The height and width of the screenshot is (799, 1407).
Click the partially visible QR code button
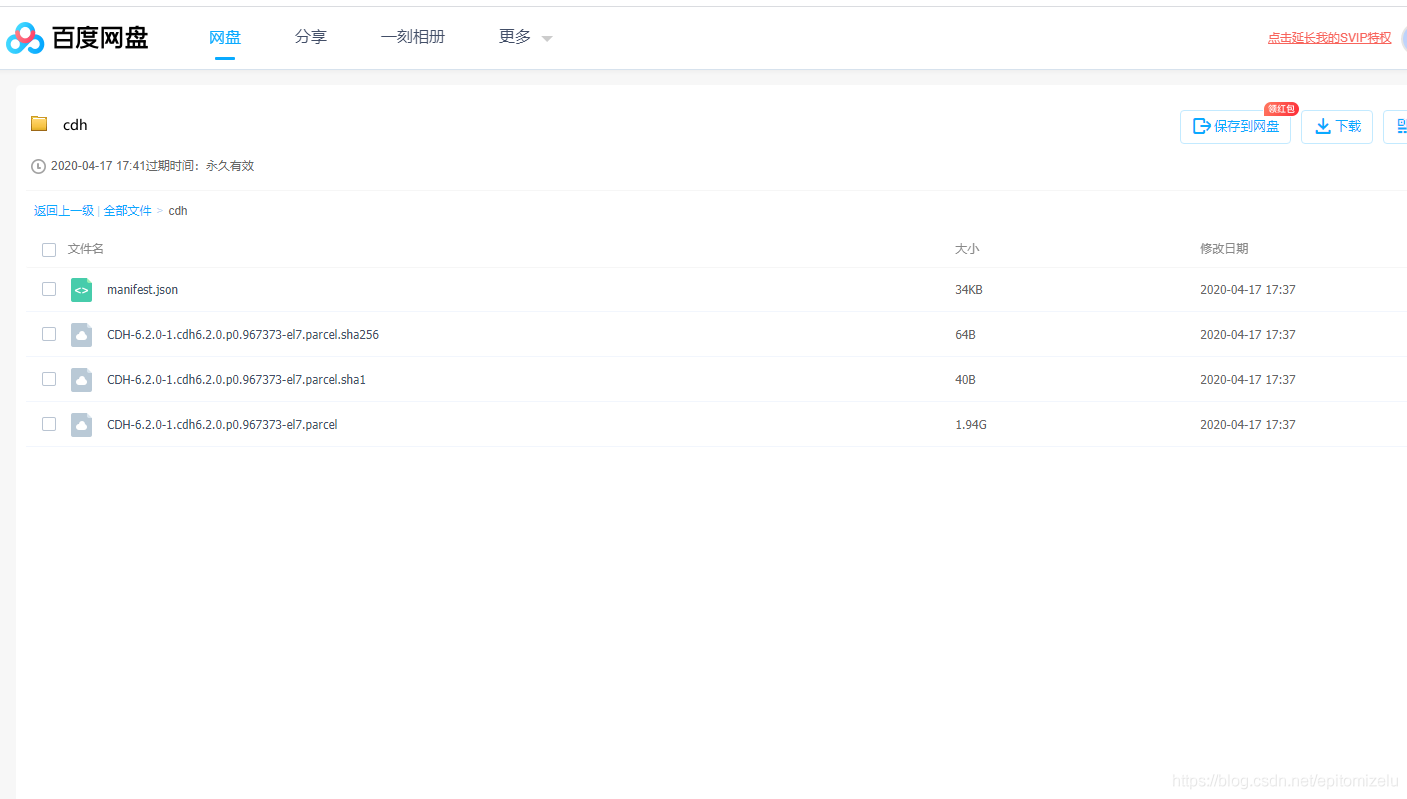[1395, 127]
